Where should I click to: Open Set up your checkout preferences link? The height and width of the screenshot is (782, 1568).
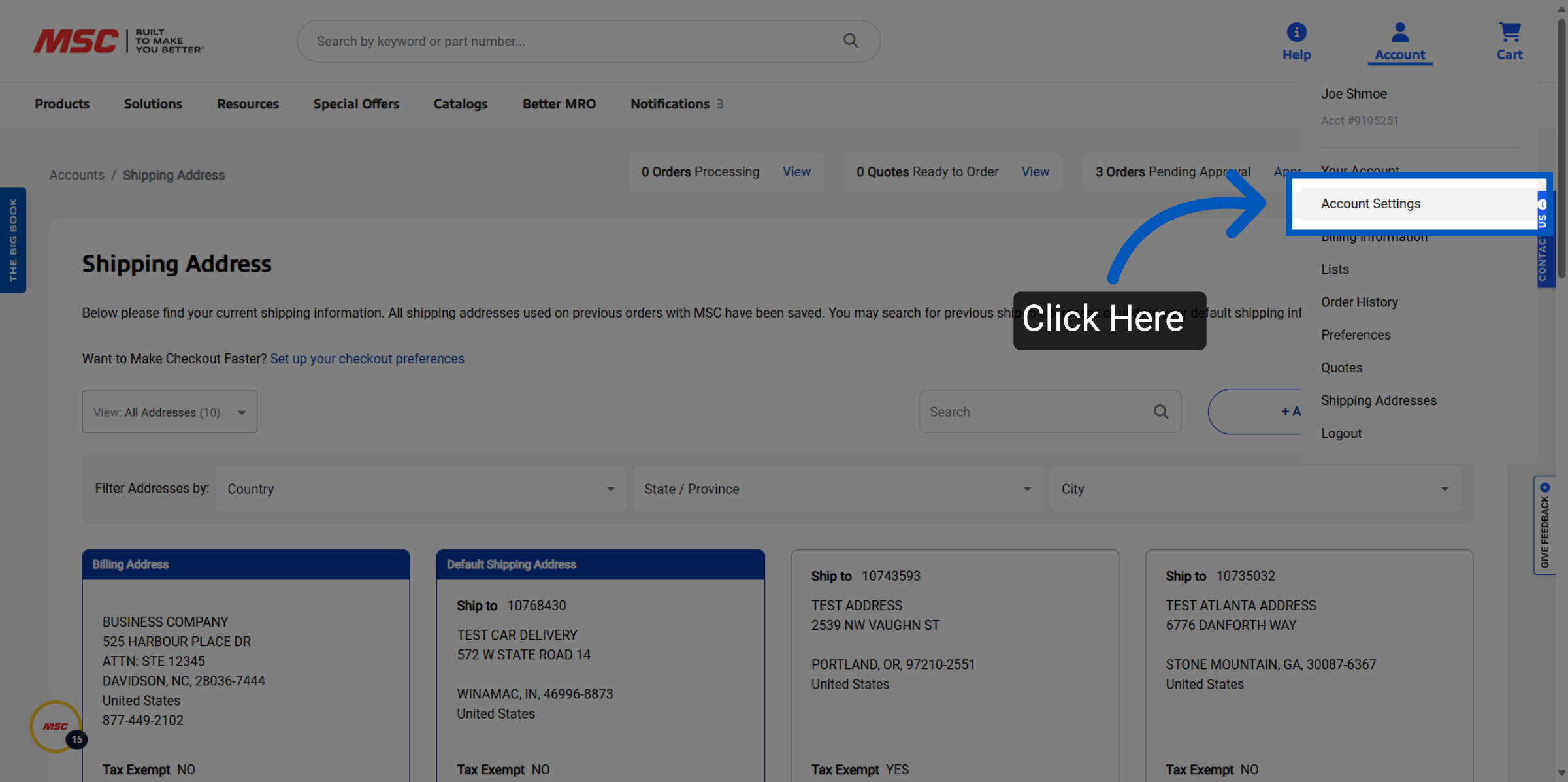(x=367, y=359)
